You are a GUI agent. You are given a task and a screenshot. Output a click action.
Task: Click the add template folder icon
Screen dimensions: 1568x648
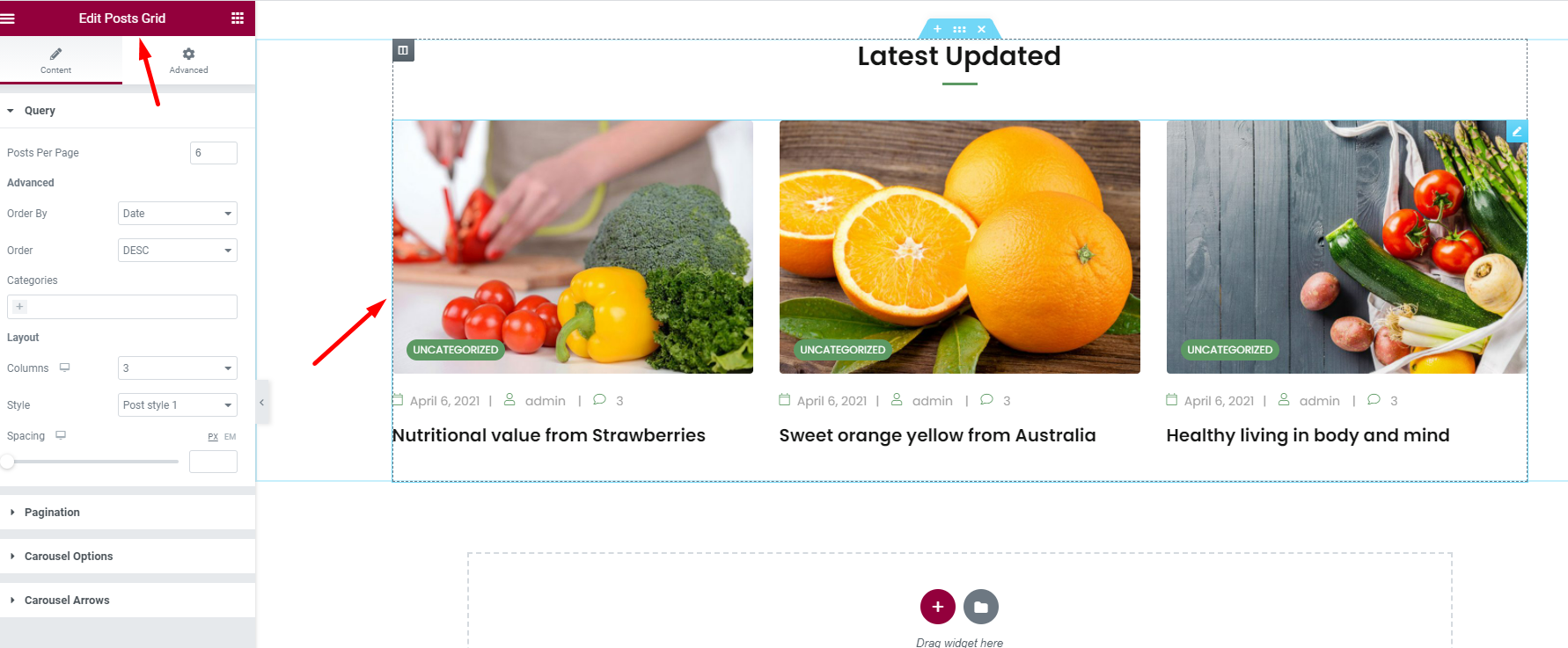click(x=981, y=607)
